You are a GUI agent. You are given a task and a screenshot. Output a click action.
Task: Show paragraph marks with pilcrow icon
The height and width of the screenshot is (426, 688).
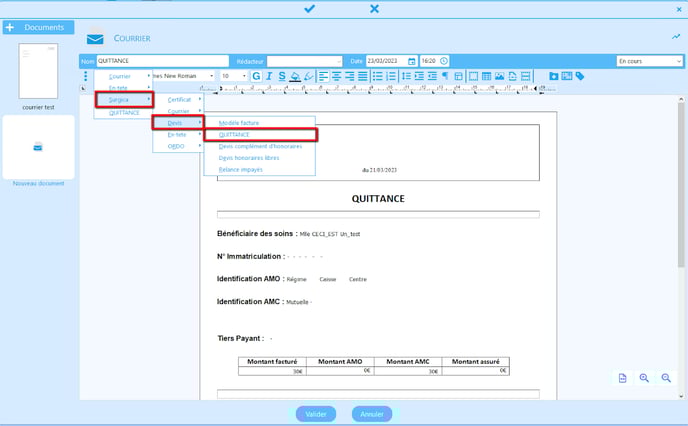445,76
